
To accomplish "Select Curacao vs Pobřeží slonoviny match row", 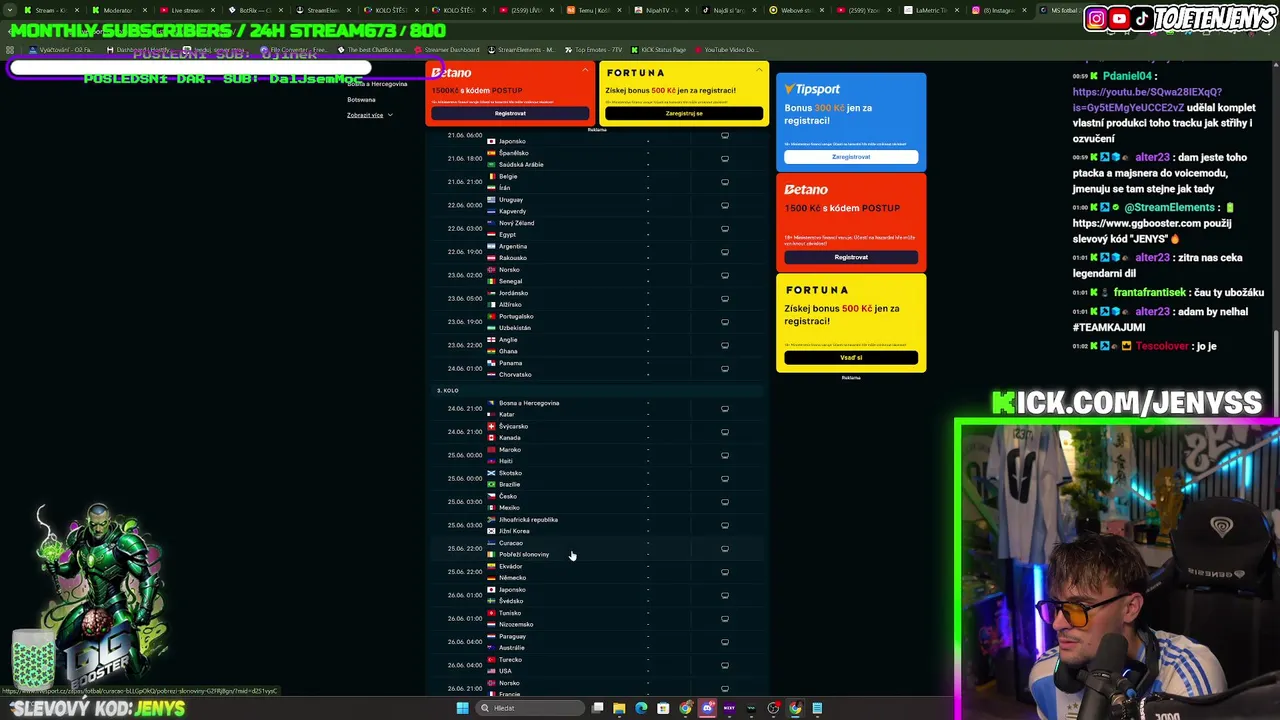I will 600,548.
